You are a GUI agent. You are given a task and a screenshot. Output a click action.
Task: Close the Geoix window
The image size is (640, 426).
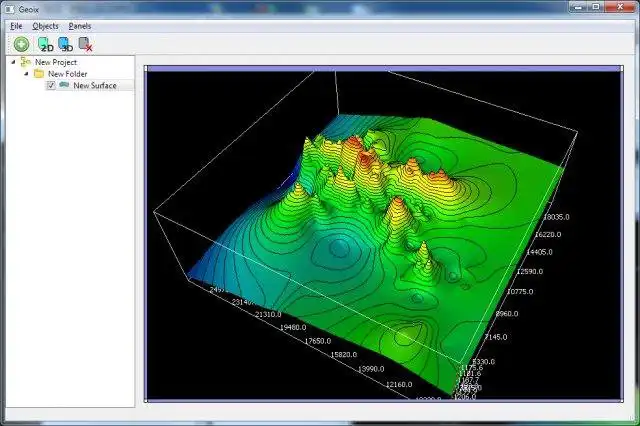tap(620, 7)
